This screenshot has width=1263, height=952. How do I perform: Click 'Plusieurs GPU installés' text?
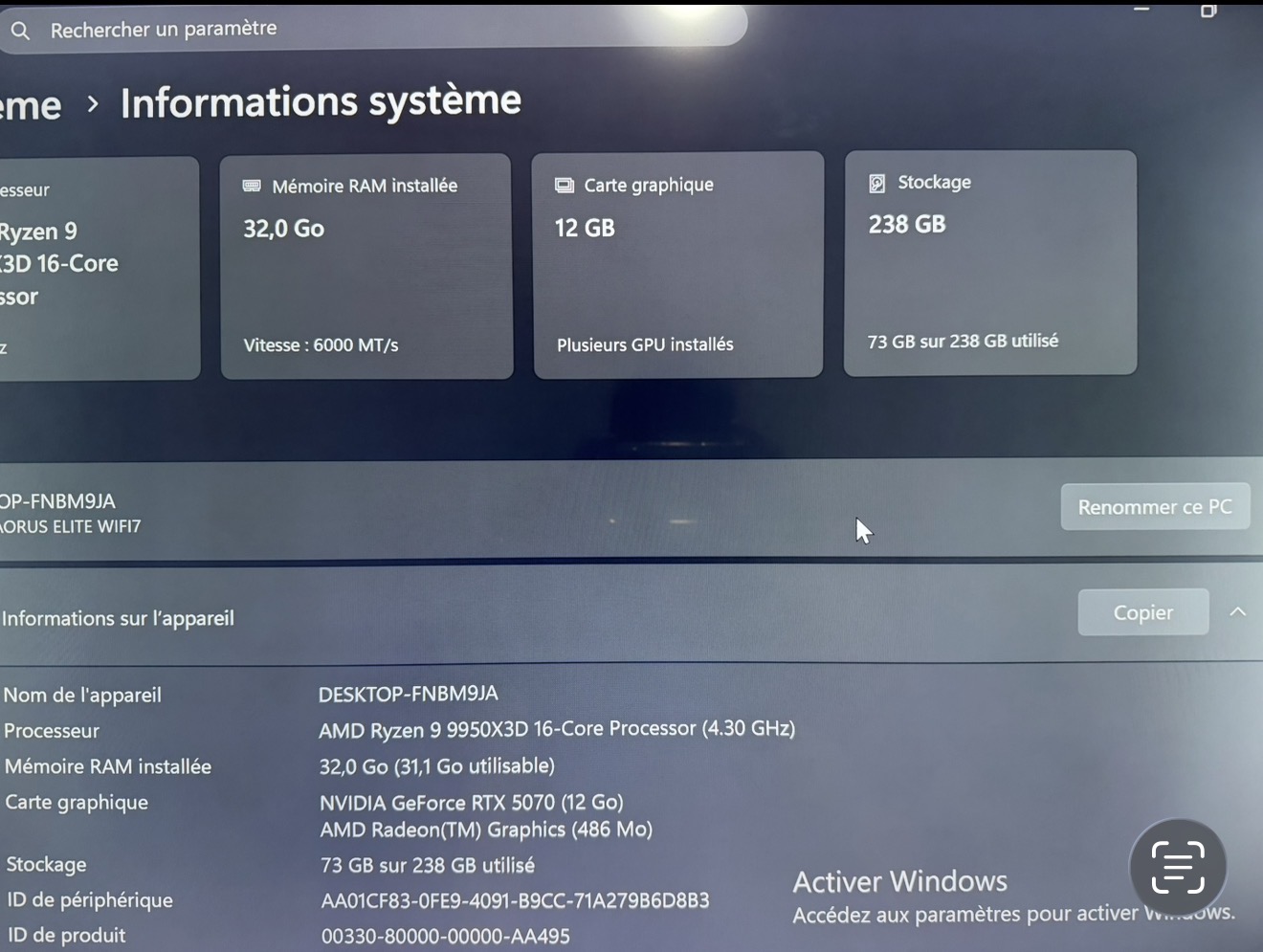pyautogui.click(x=645, y=344)
